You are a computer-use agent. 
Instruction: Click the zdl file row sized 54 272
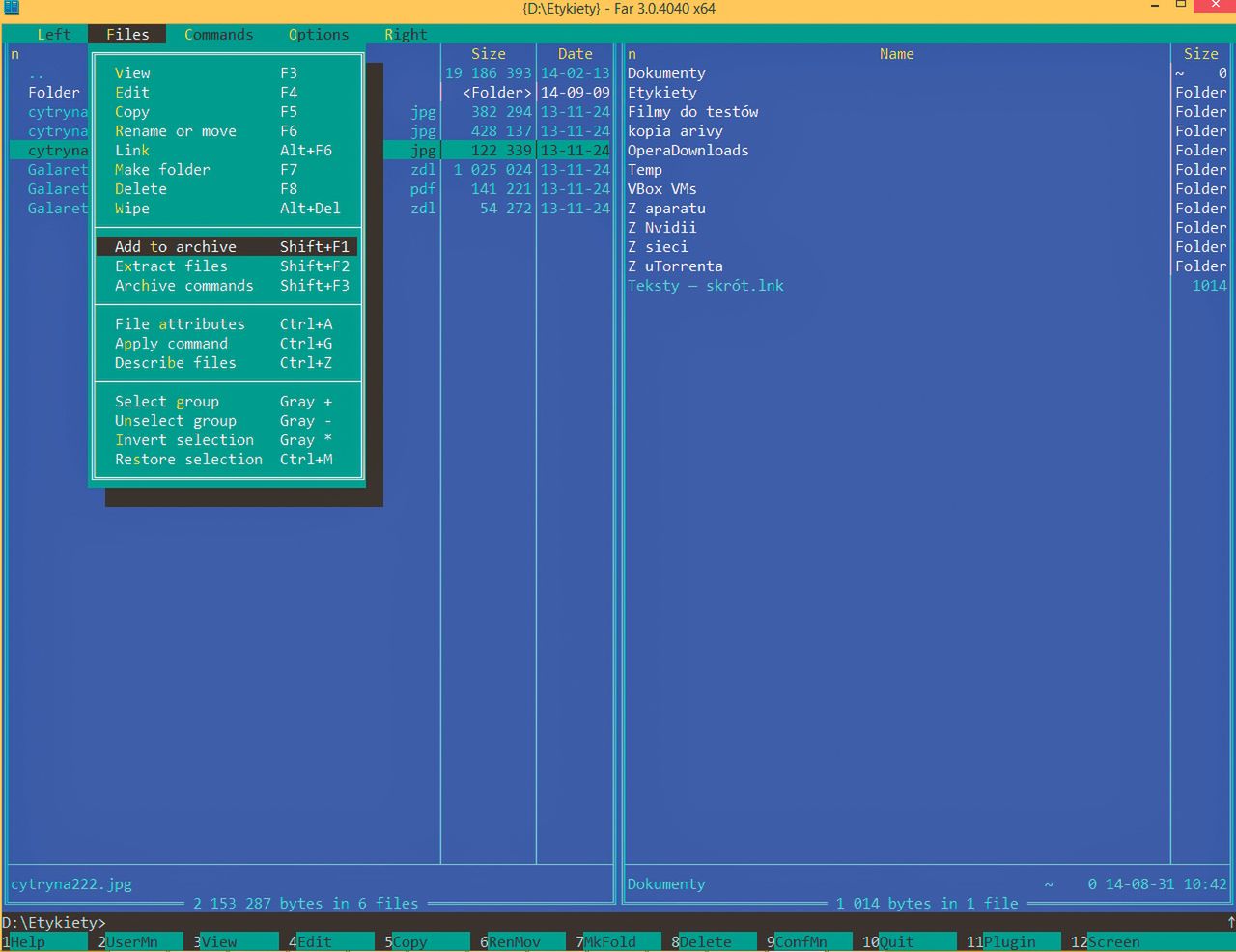pos(310,208)
